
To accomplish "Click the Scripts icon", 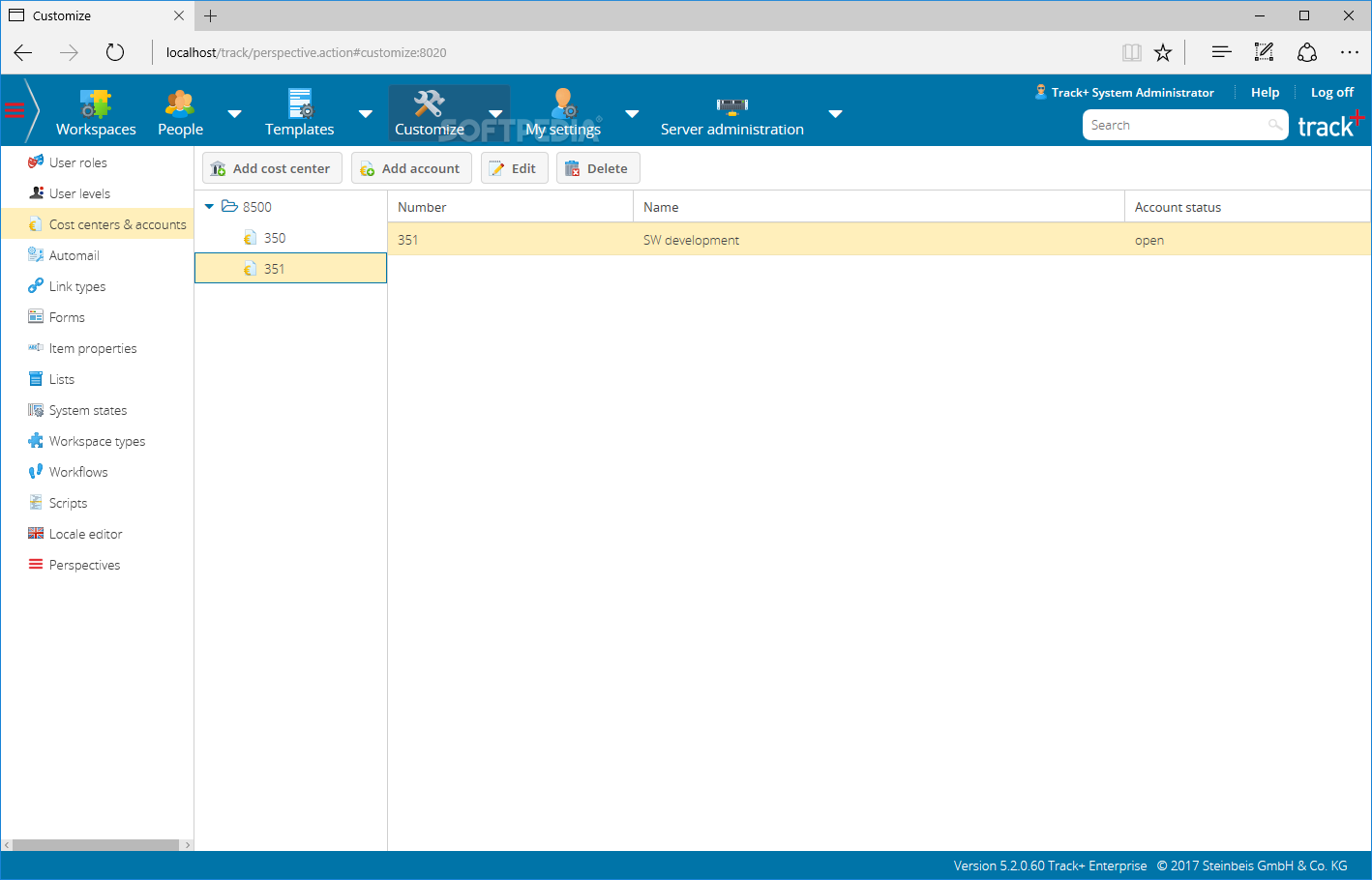I will pyautogui.click(x=36, y=503).
